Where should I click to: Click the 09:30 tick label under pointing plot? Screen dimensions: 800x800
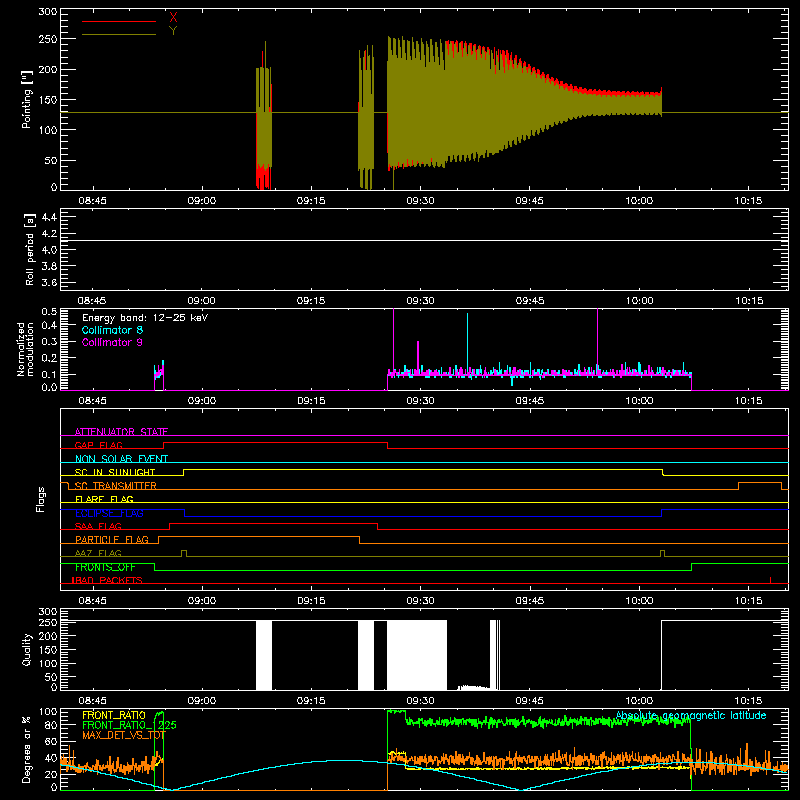(x=420, y=201)
